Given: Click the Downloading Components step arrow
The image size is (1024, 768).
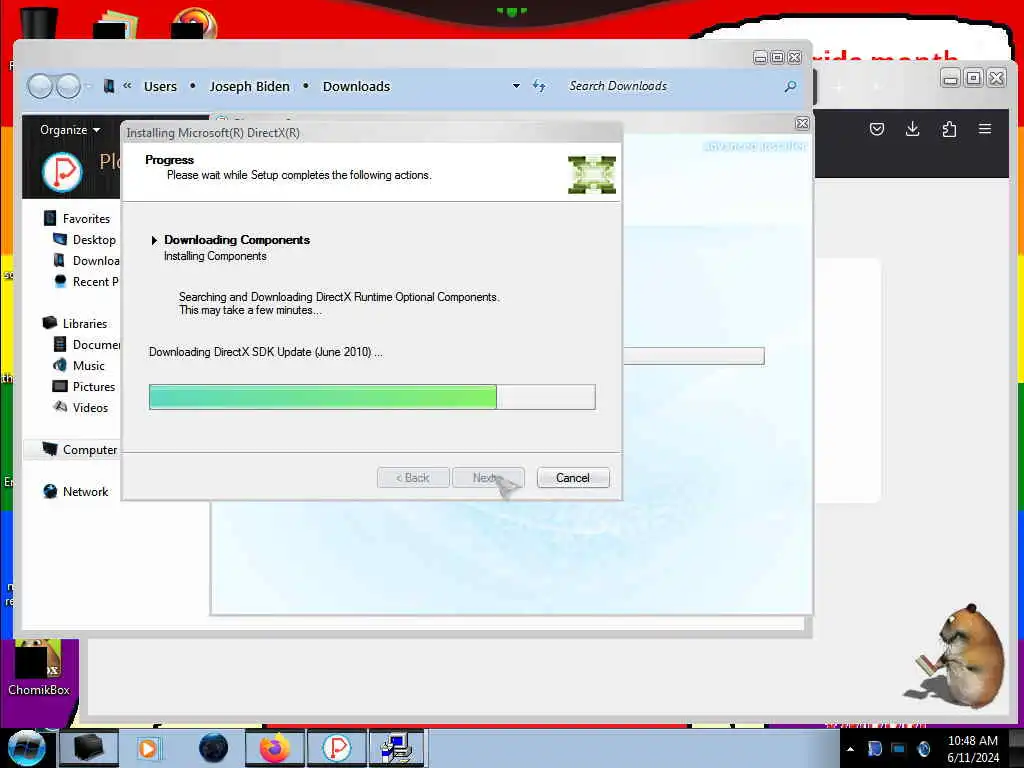Looking at the screenshot, I should 154,240.
